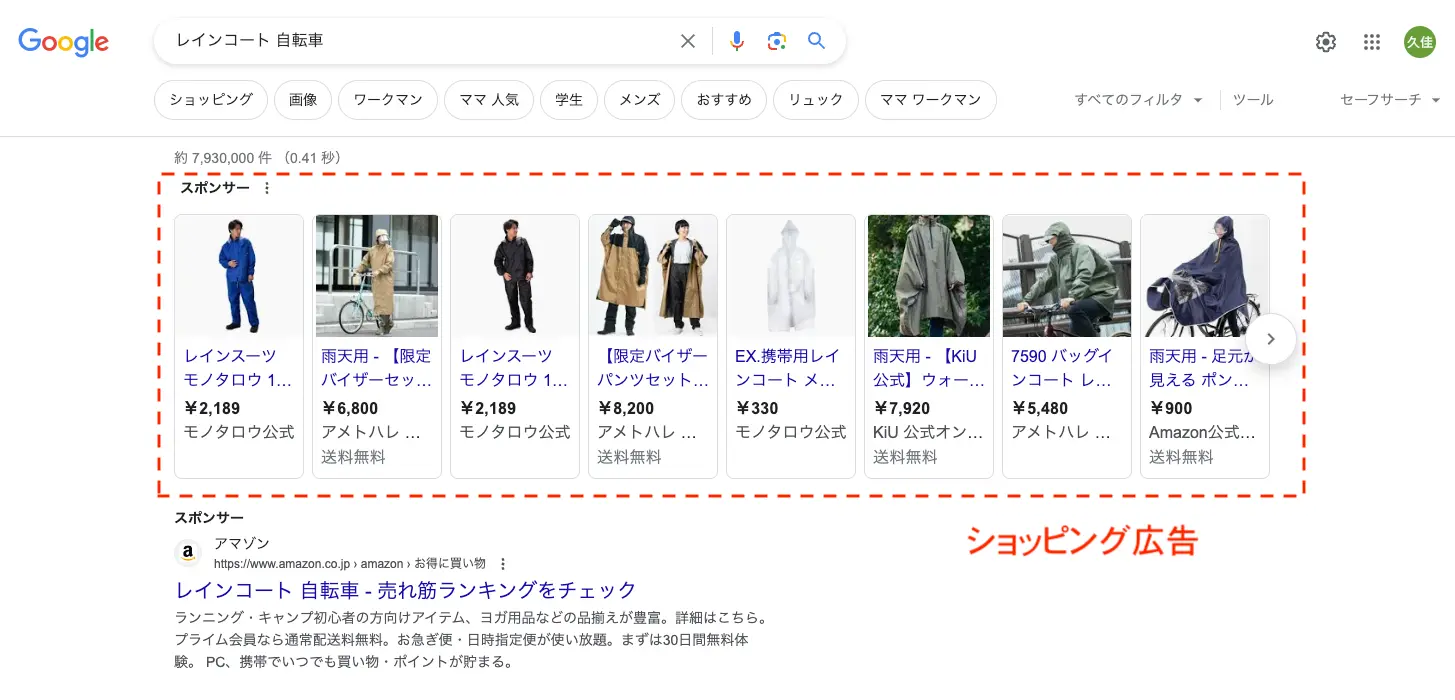Screen dimensions: 1455x700
Task: Open three-dot menu beside the amazon.co.jp URL
Action: pyautogui.click(x=503, y=564)
